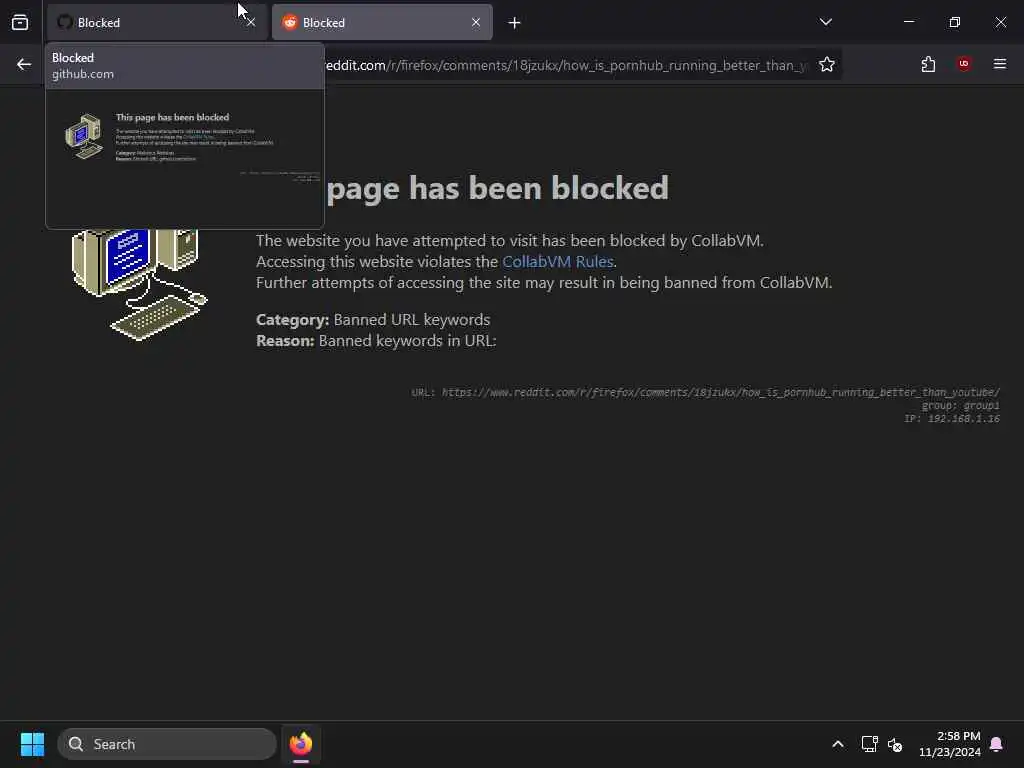The width and height of the screenshot is (1024, 768).
Task: Open network status tray icon
Action: pos(869,744)
